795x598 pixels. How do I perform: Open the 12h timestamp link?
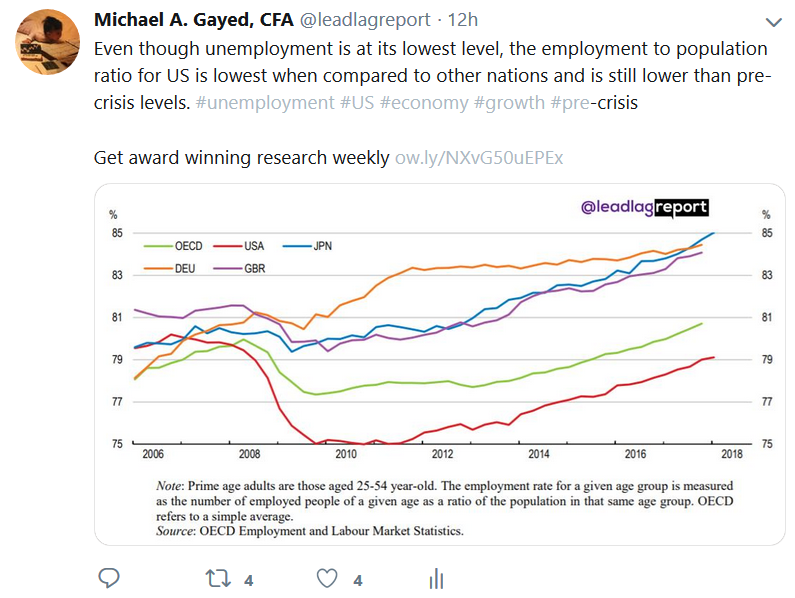463,21
